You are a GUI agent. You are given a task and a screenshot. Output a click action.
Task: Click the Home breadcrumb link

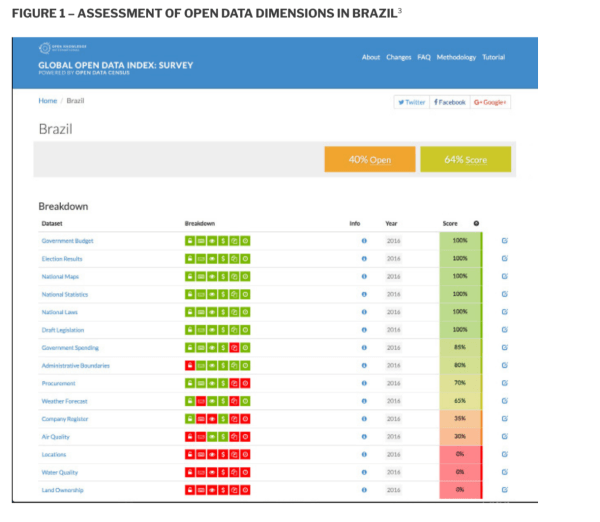tap(48, 101)
